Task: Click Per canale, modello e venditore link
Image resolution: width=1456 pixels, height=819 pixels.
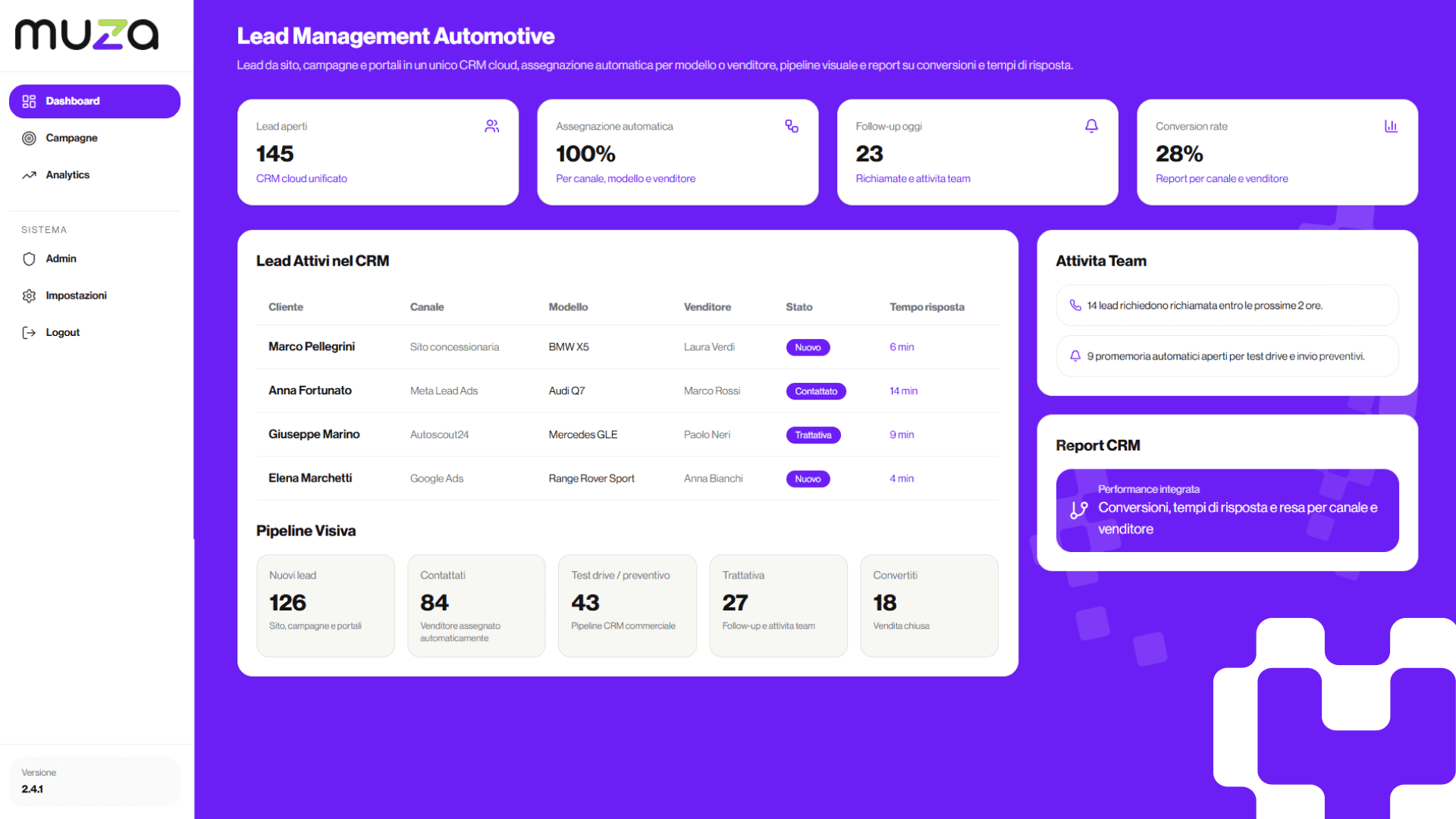Action: point(625,178)
